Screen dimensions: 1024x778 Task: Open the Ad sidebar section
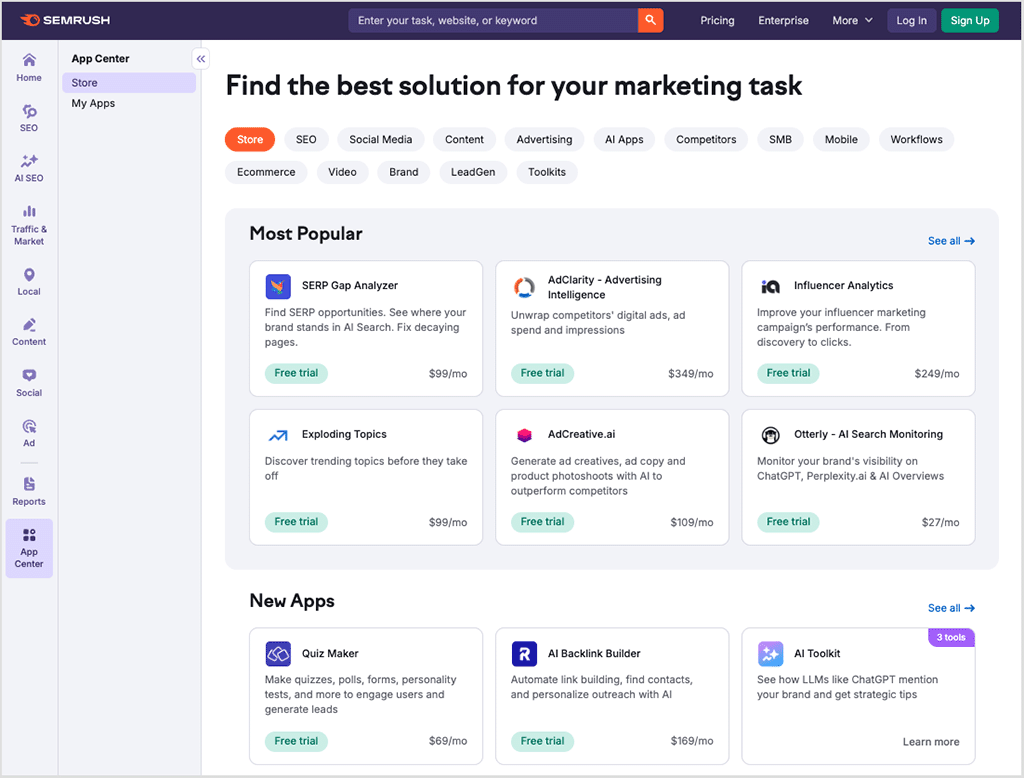(x=29, y=434)
